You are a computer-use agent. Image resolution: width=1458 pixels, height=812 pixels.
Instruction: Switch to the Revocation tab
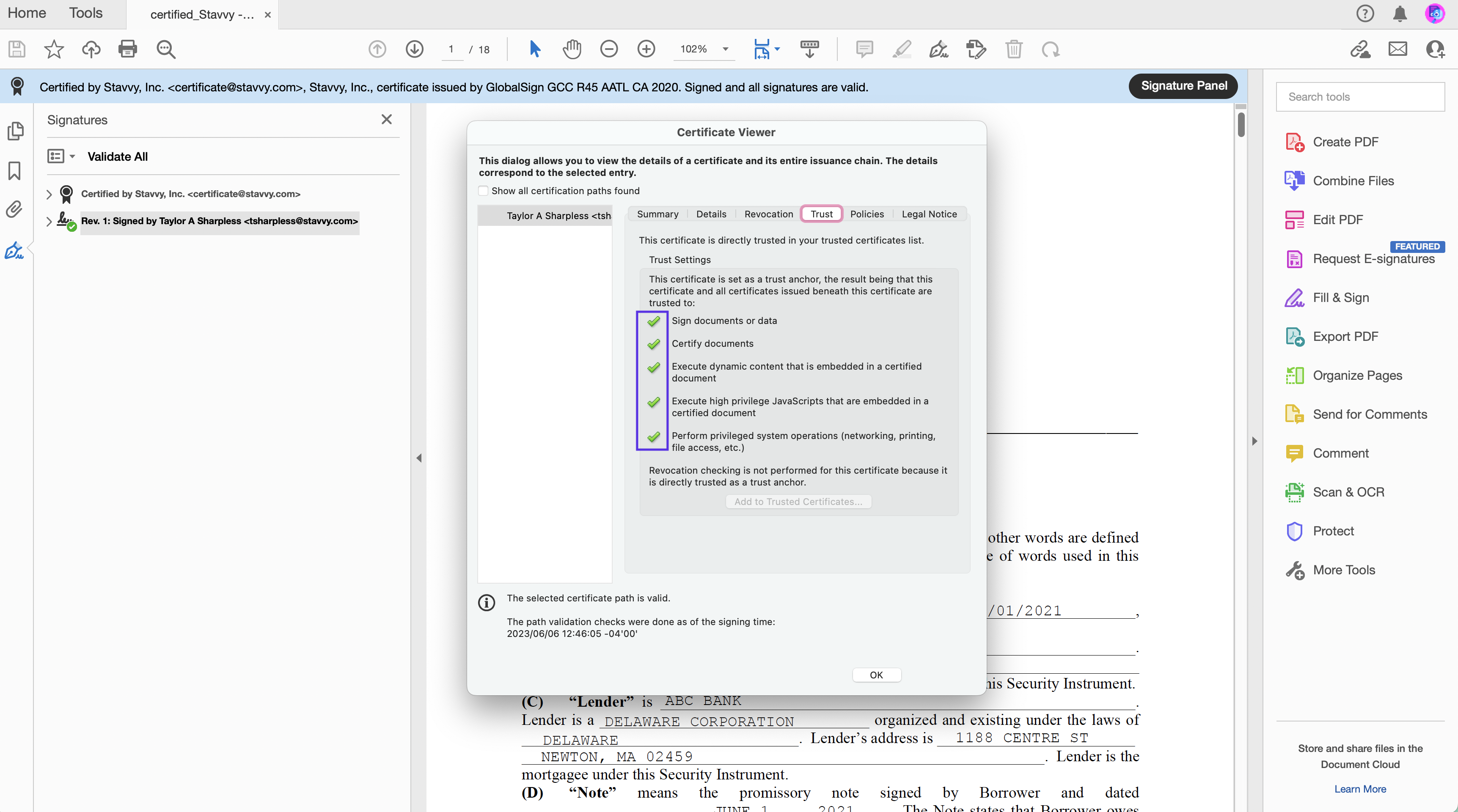[x=769, y=214]
